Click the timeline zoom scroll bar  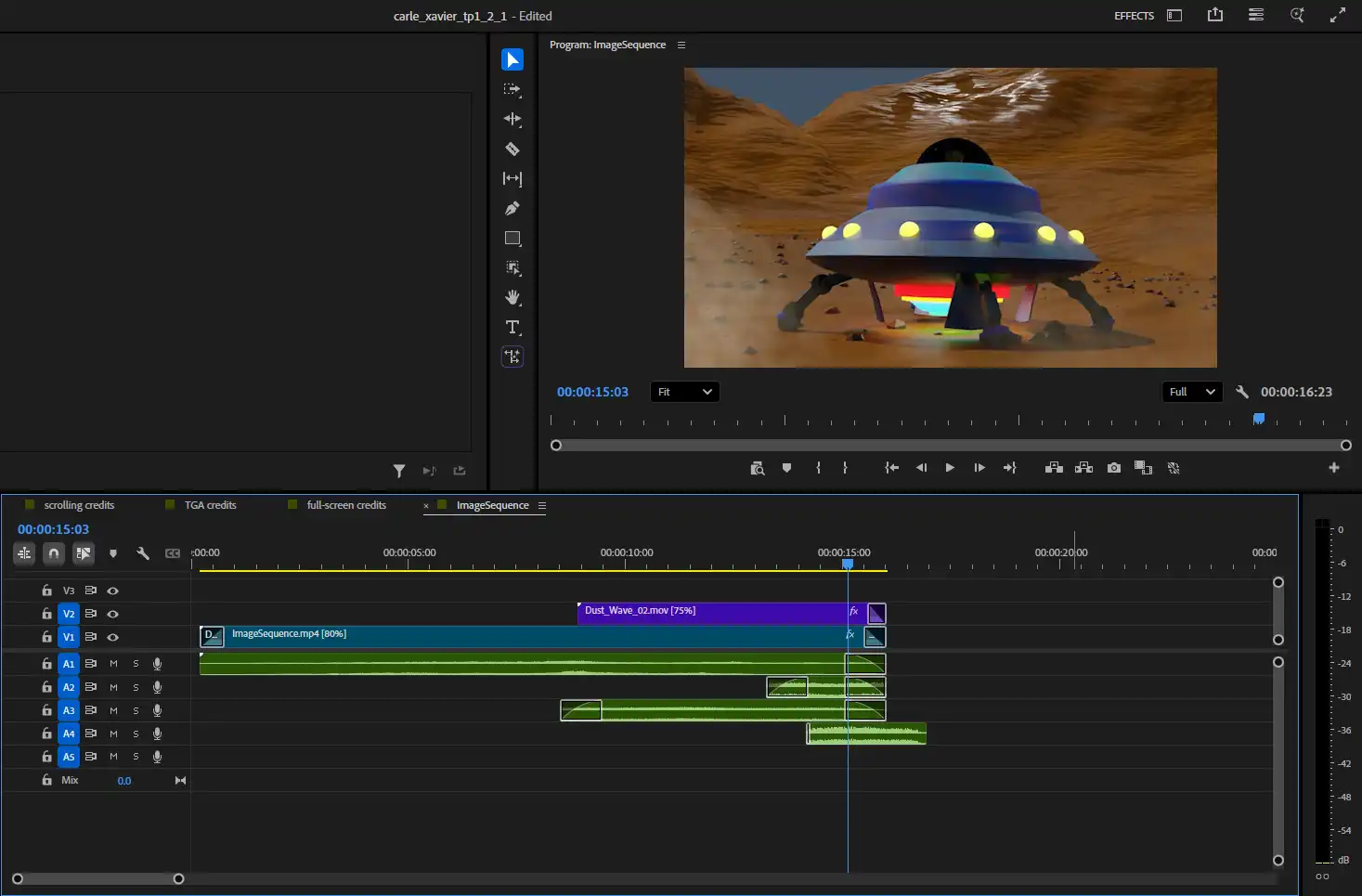[97, 878]
